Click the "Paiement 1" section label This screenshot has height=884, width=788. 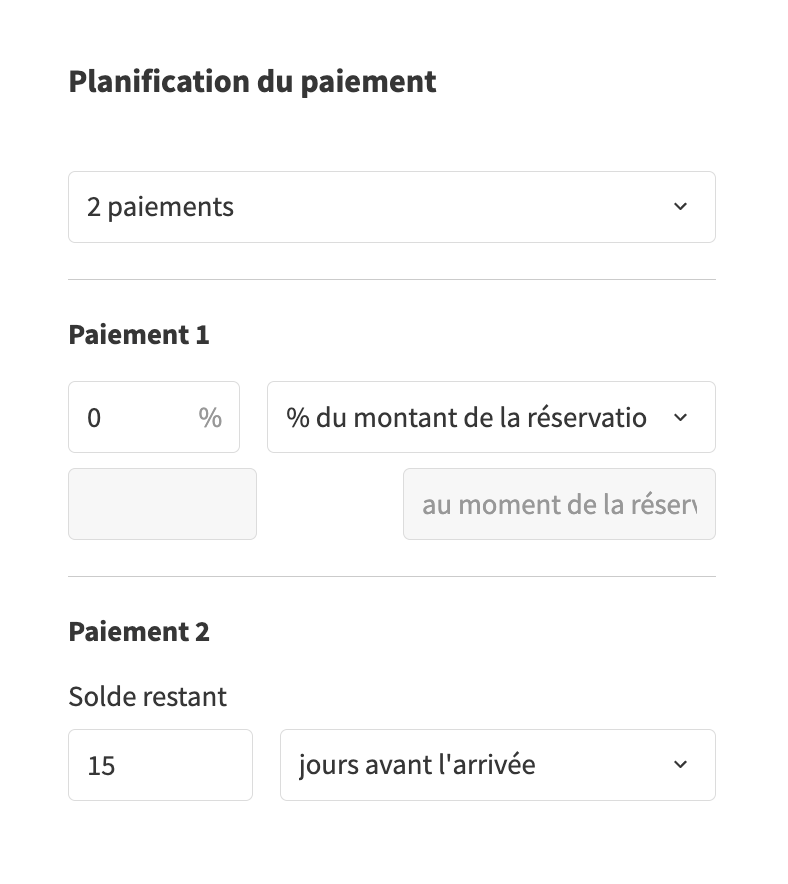pyautogui.click(x=139, y=335)
